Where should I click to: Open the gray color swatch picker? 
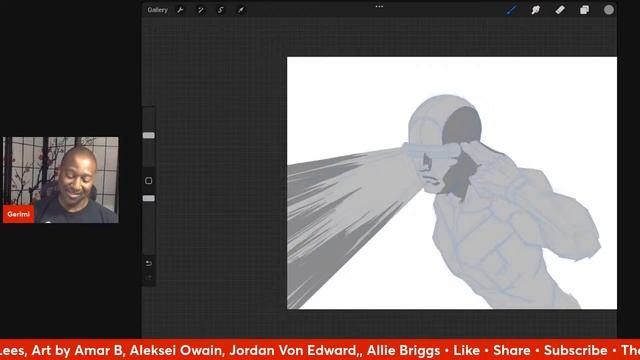(x=609, y=10)
